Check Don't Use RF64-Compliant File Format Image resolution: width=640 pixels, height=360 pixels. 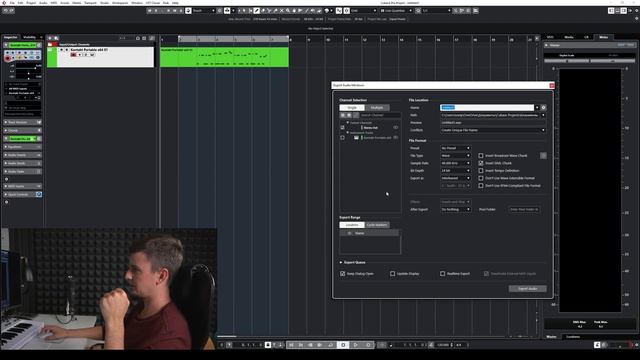[481, 185]
